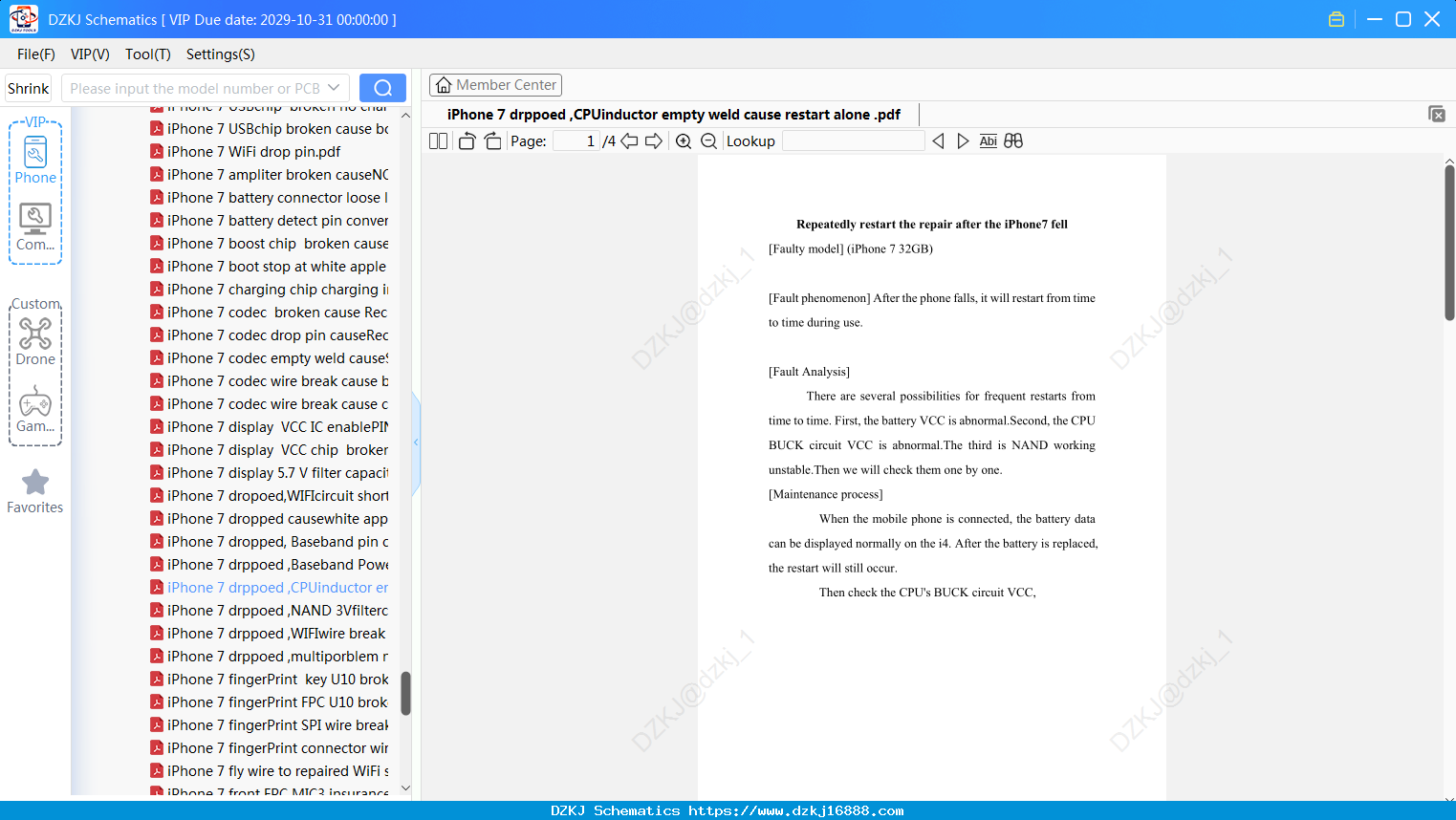Find the next lookup match
The image size is (1456, 820).
click(x=963, y=141)
